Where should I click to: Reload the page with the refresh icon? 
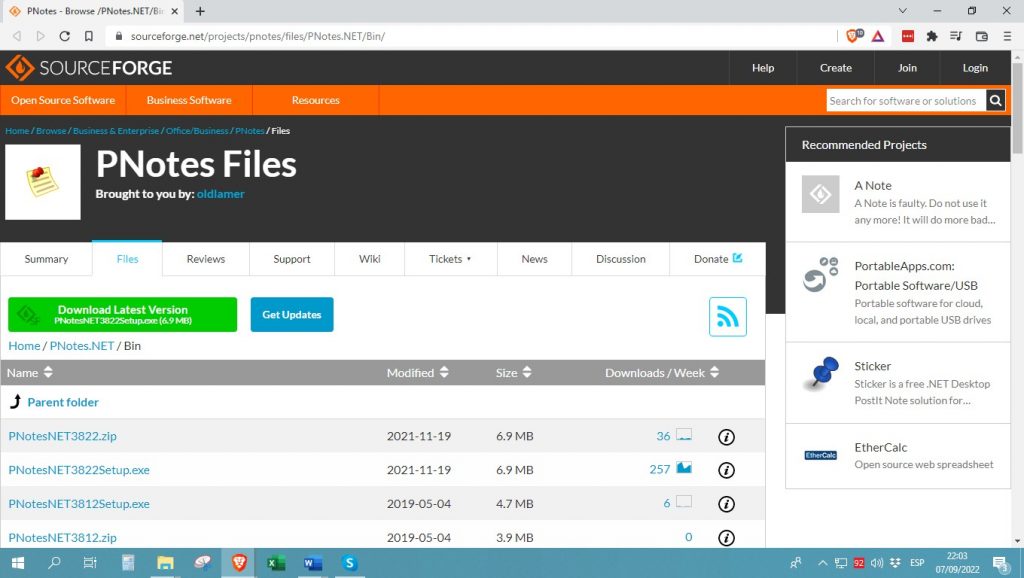(x=64, y=35)
